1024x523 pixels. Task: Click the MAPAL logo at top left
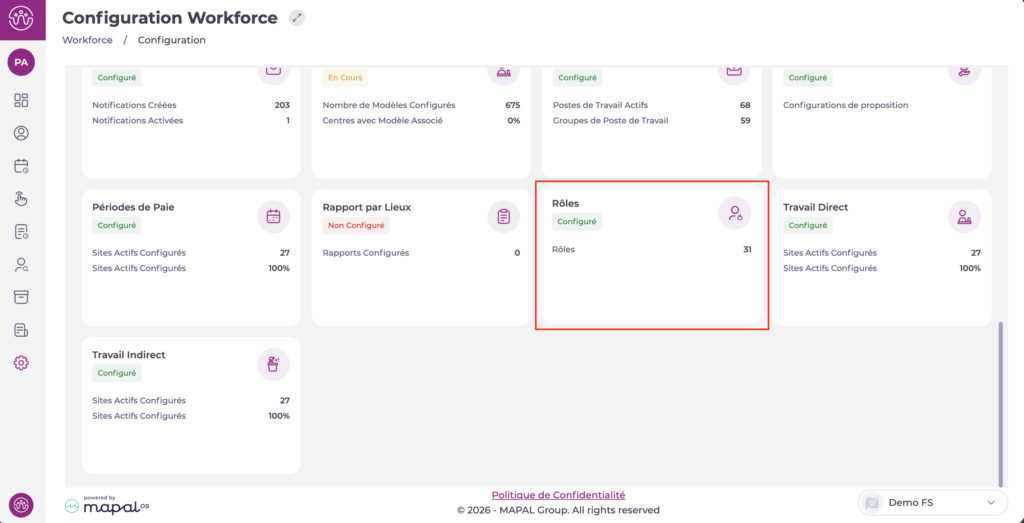(21, 19)
